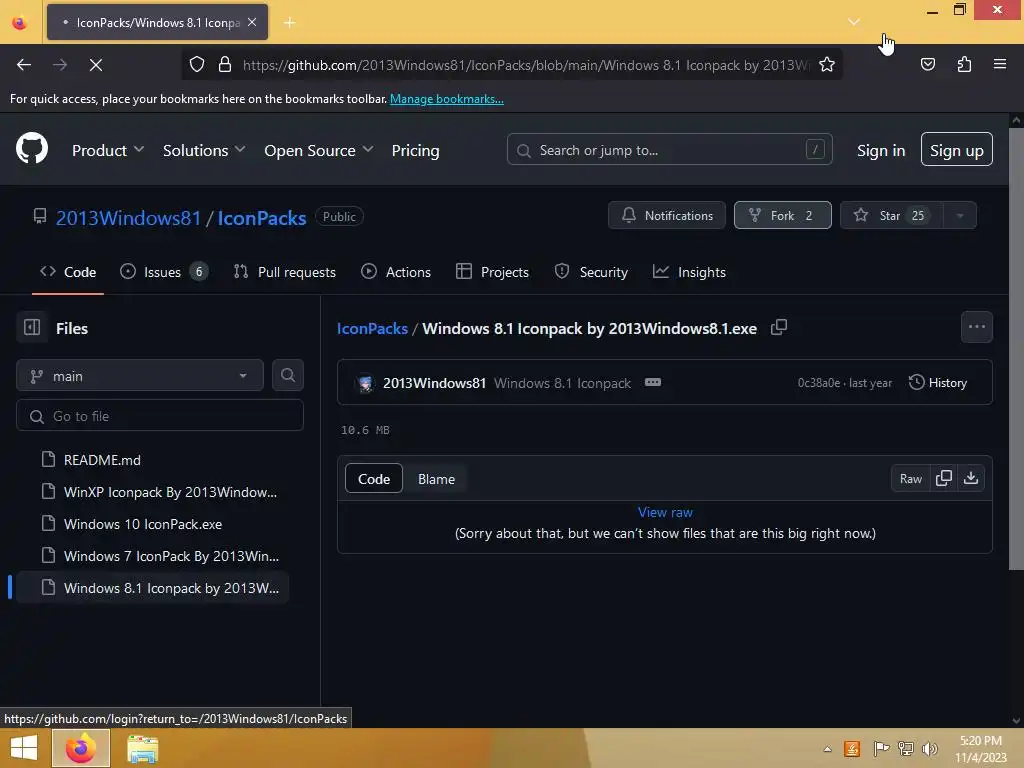The image size is (1024, 768).
Task: Open the Projects tab
Action: 492,272
